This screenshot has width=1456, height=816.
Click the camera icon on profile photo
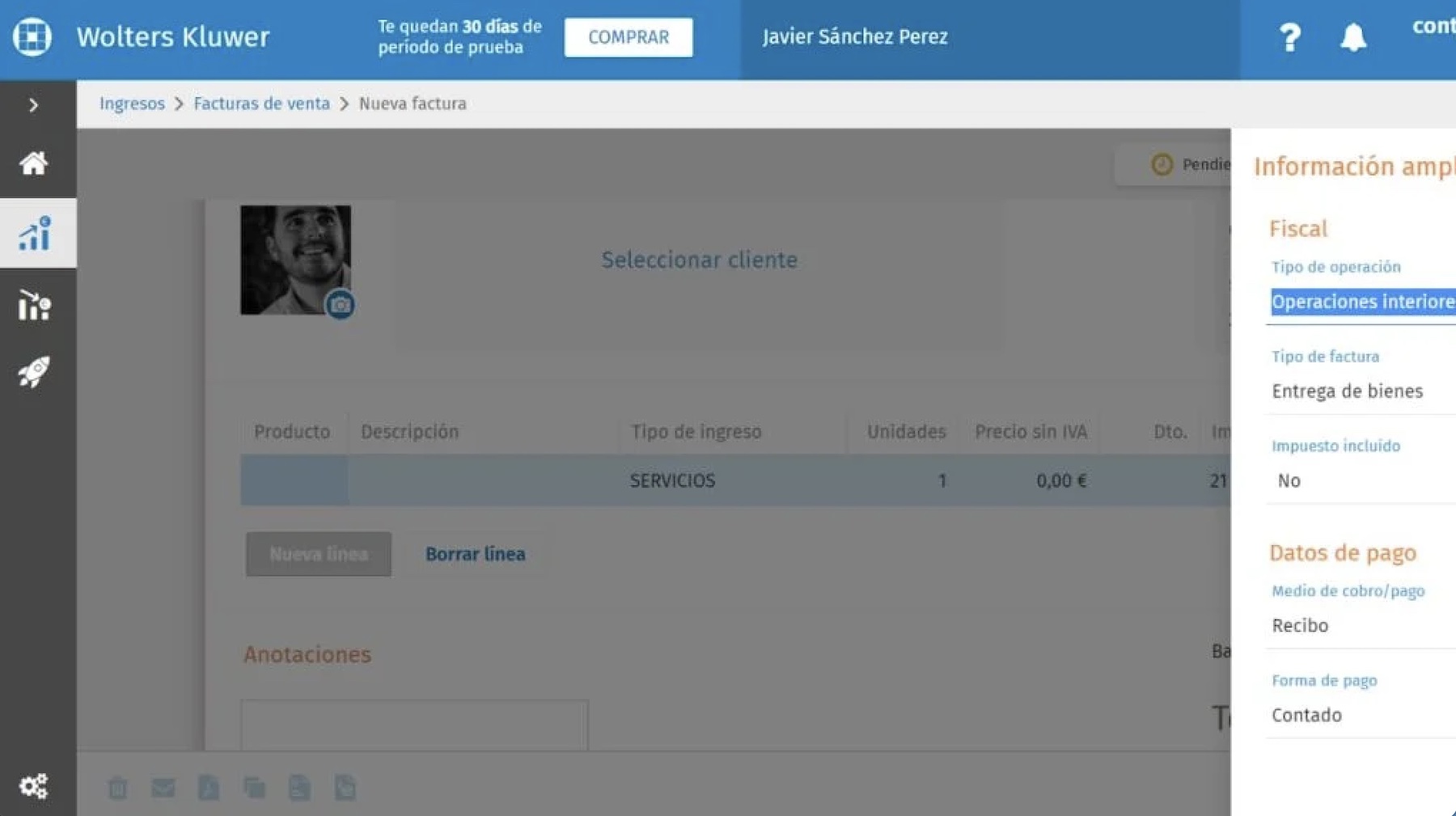pos(340,305)
